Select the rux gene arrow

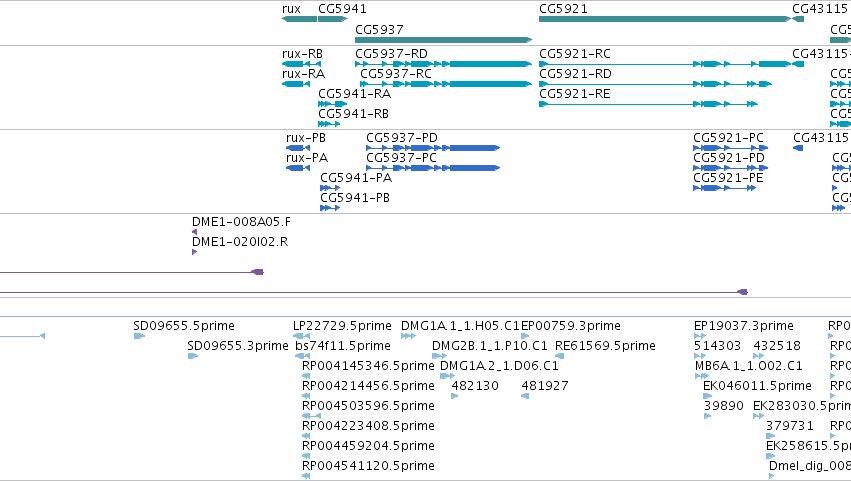click(299, 19)
